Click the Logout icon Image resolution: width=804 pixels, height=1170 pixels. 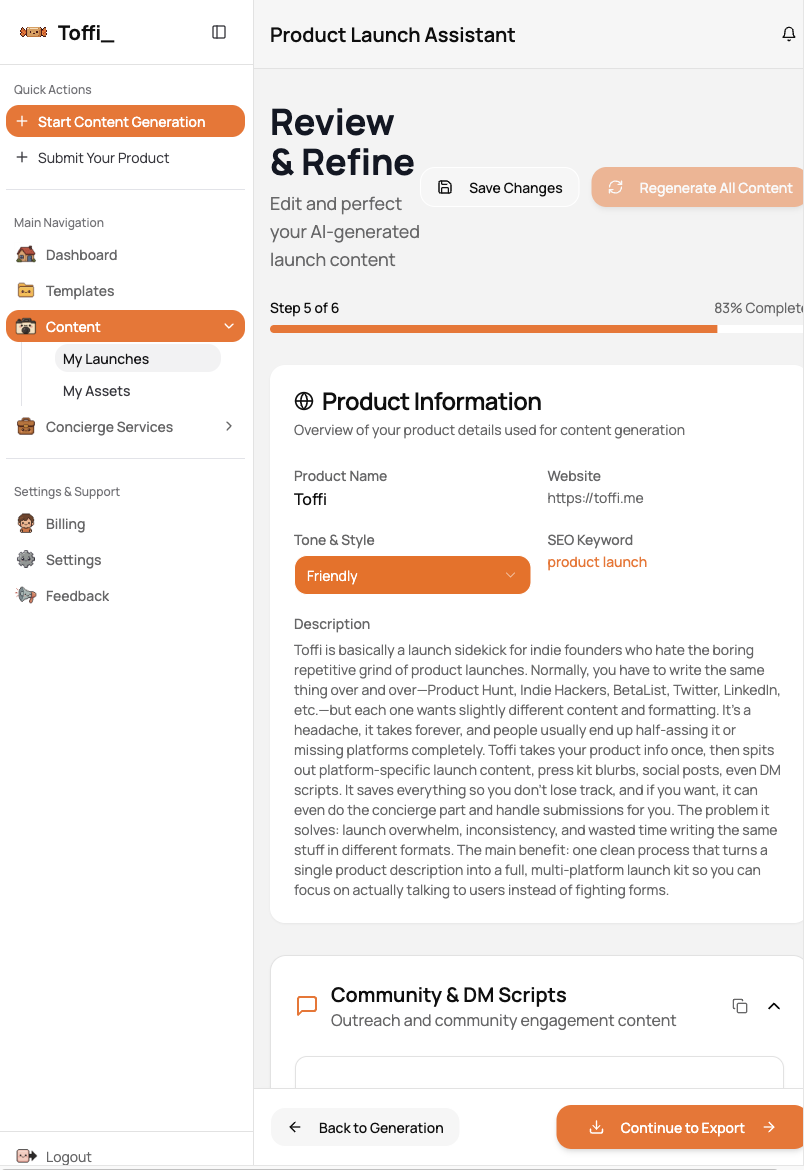pyautogui.click(x=26, y=1156)
